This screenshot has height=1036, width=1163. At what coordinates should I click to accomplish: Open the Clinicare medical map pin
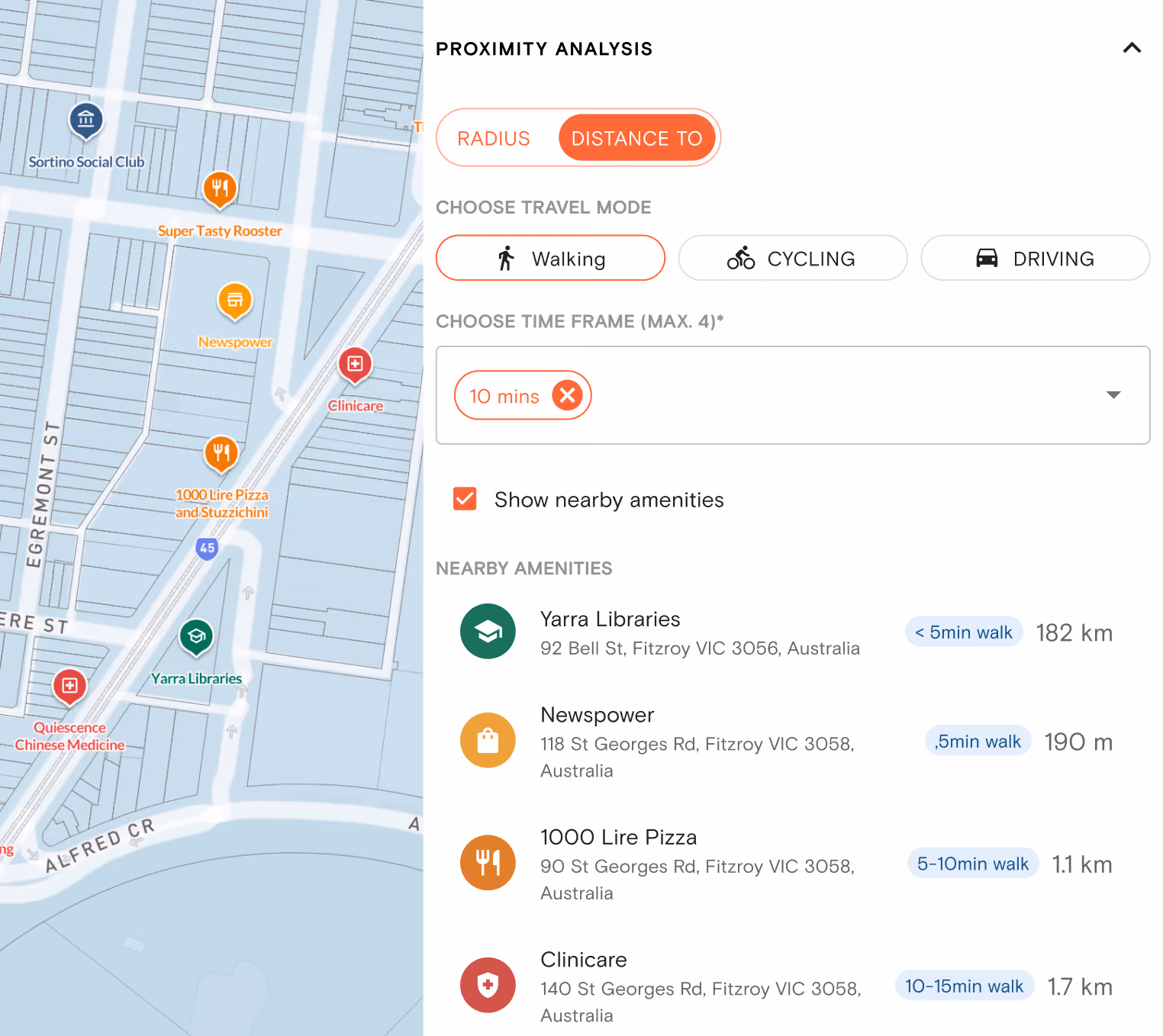coord(355,365)
